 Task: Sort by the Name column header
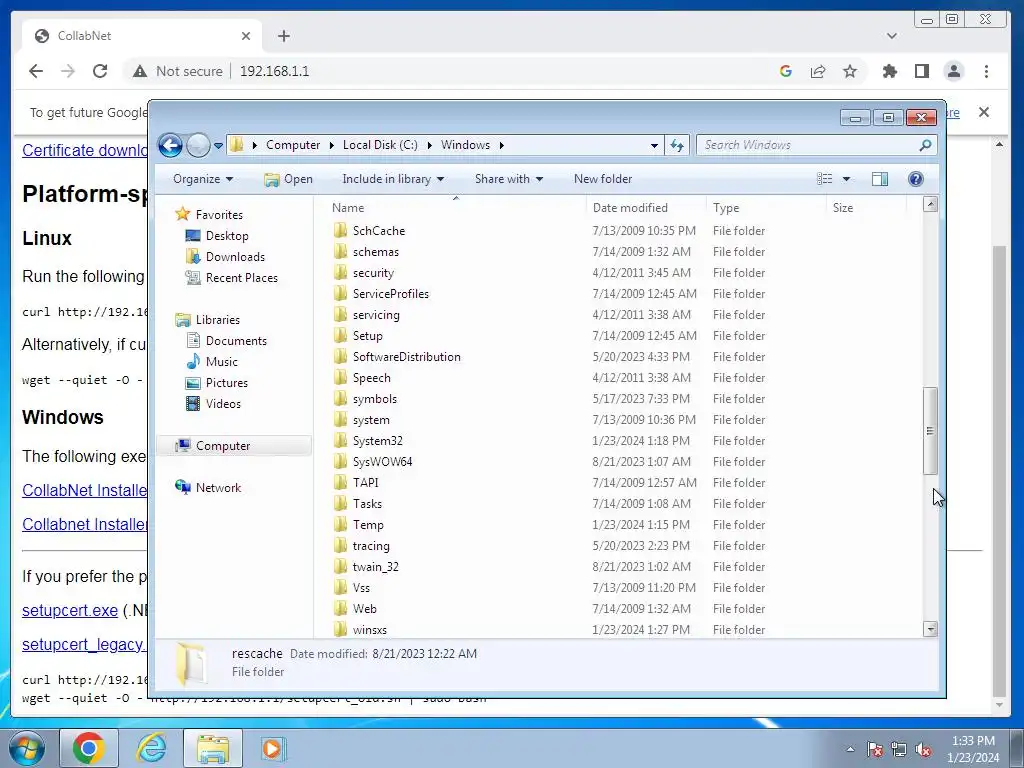[x=455, y=208]
